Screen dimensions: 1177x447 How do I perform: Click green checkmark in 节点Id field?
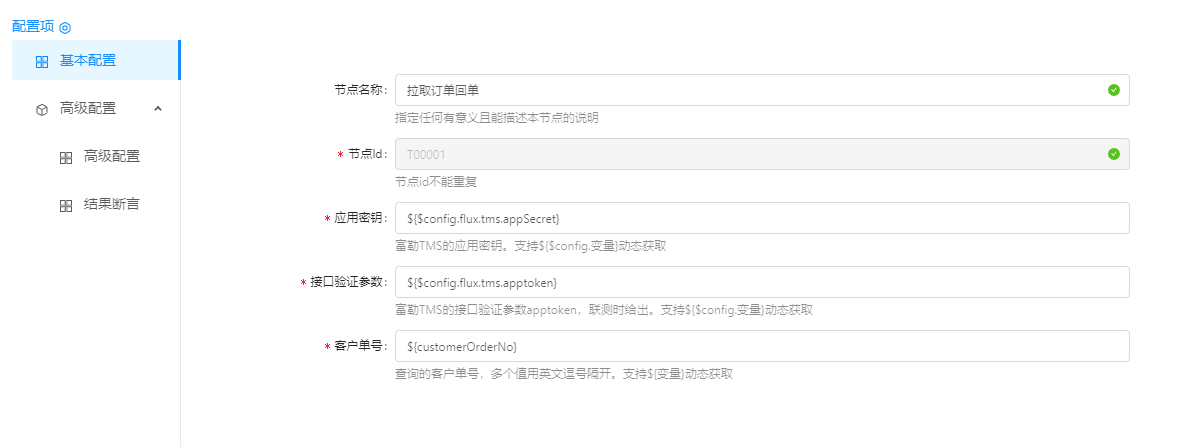click(1113, 154)
